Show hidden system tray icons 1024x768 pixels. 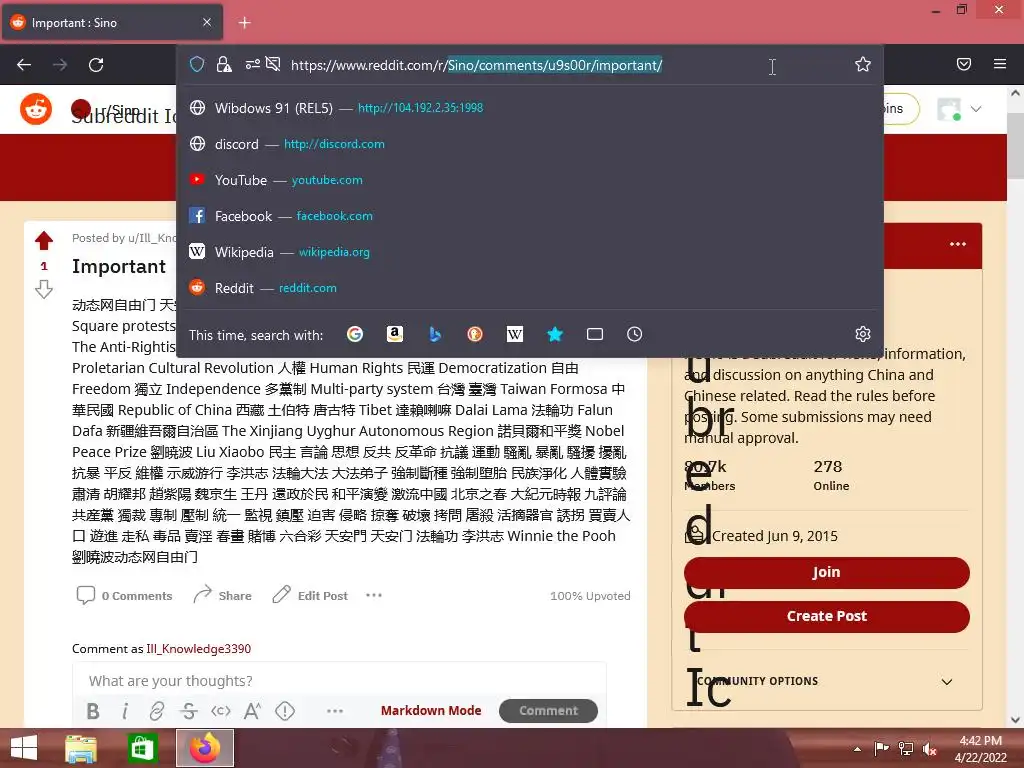click(x=857, y=749)
